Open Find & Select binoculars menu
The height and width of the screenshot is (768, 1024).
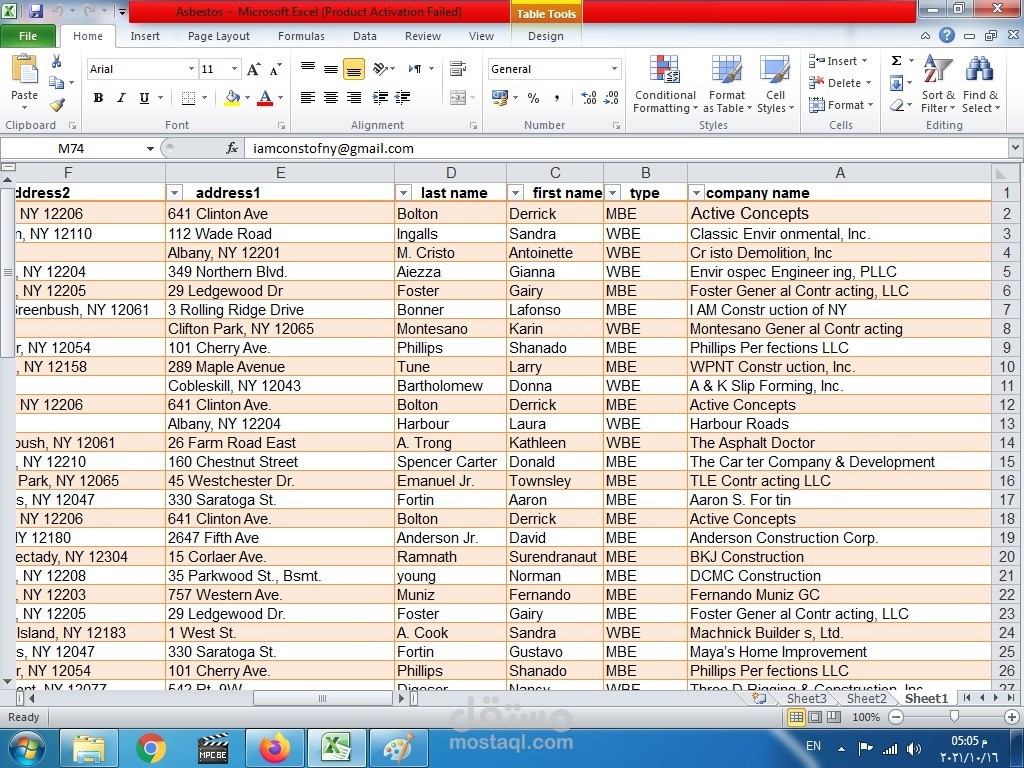(x=980, y=85)
